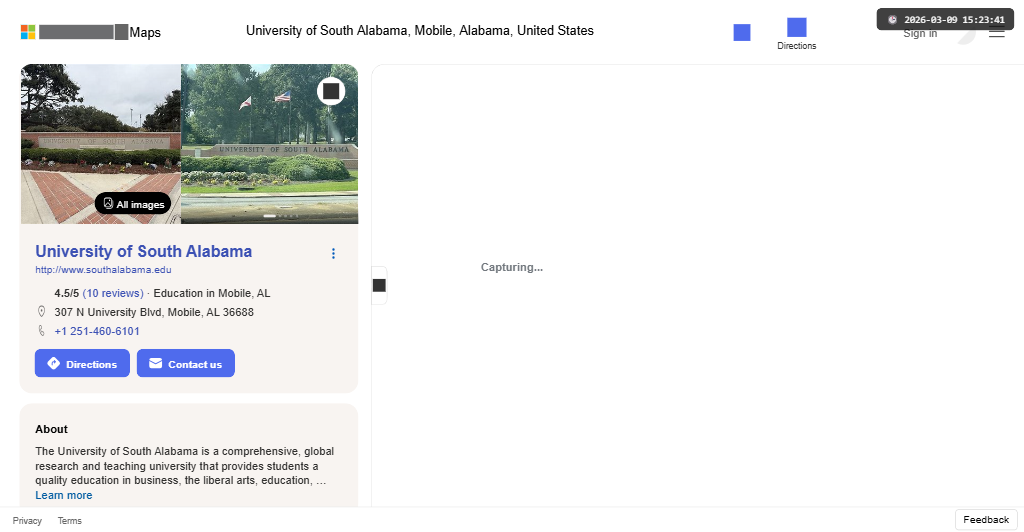
Task: Click the blue square icon left of Directions
Action: coord(742,32)
